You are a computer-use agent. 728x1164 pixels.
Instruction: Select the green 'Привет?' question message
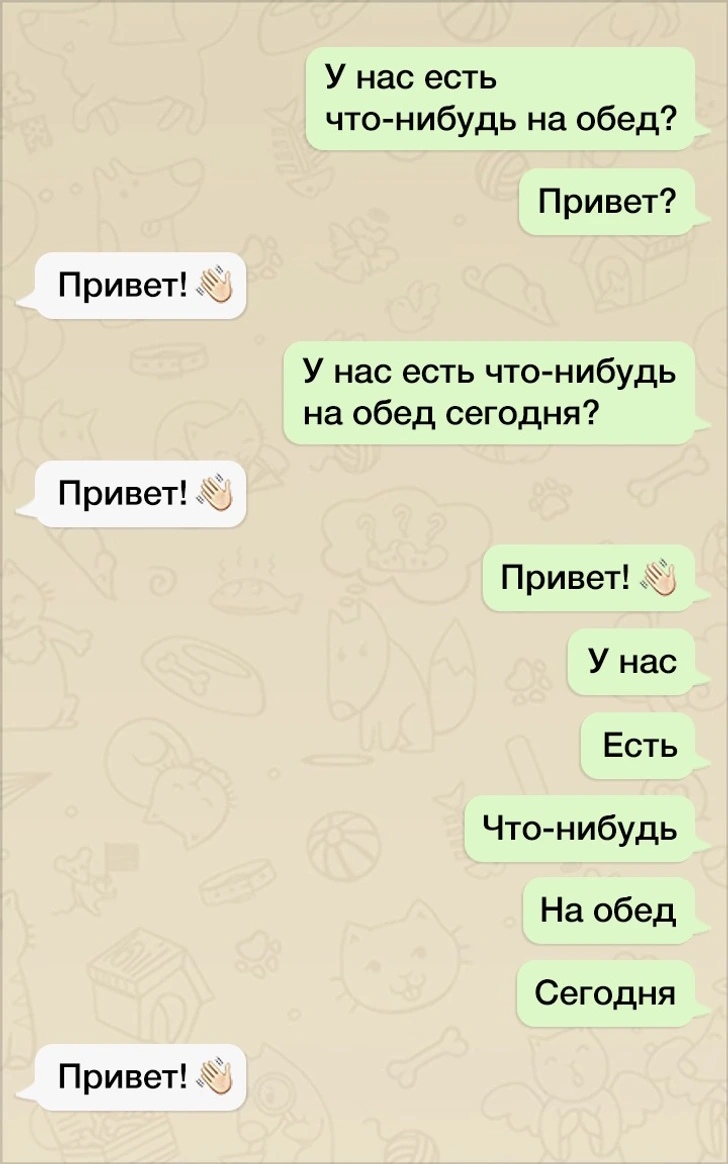(x=606, y=201)
